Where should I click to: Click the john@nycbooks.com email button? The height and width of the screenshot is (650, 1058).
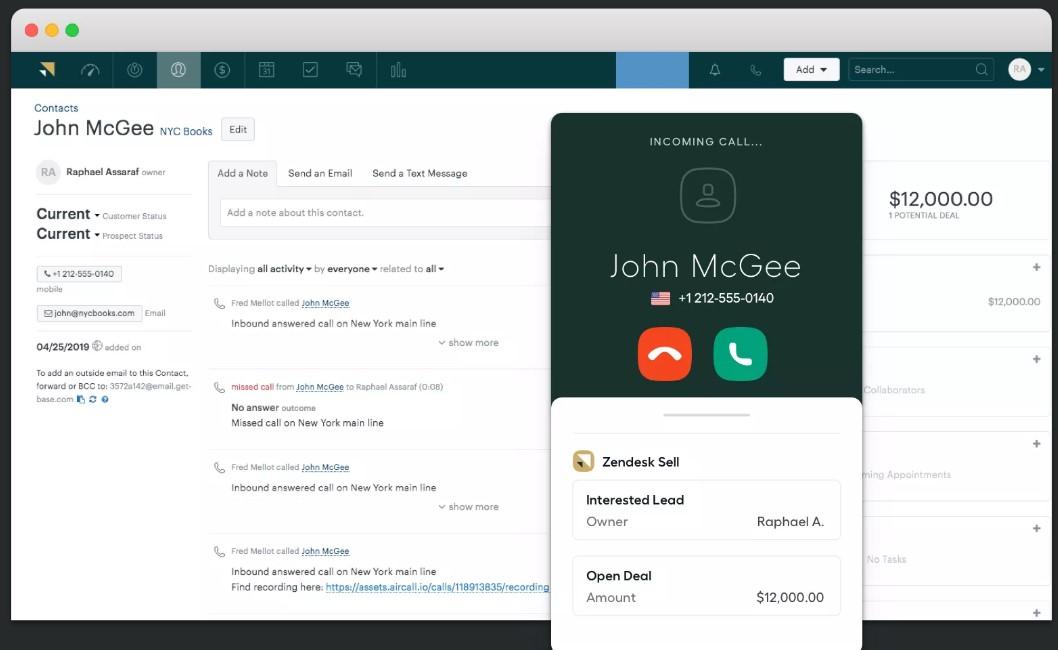(x=89, y=313)
